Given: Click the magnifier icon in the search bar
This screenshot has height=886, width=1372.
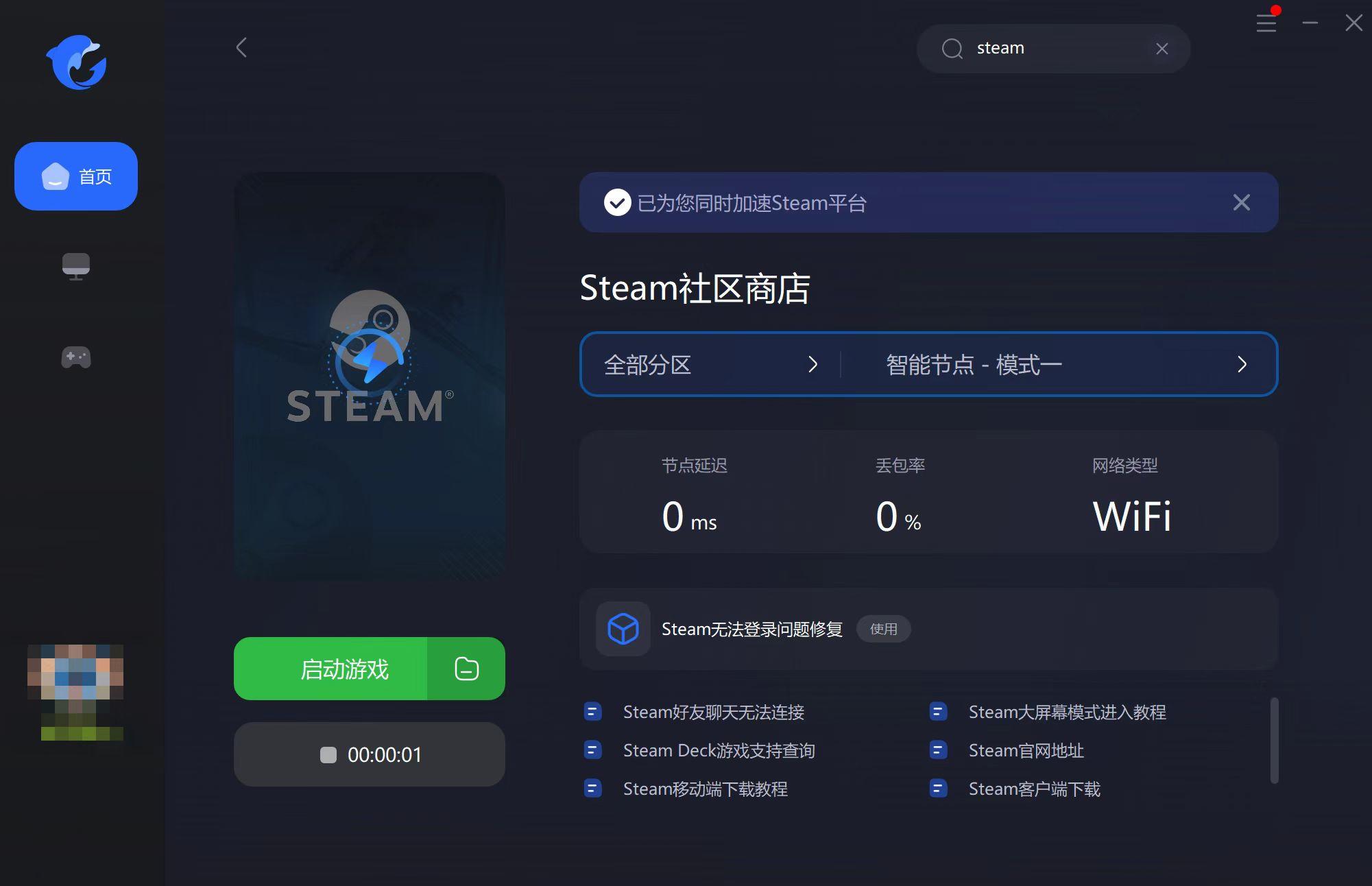Looking at the screenshot, I should click(952, 48).
